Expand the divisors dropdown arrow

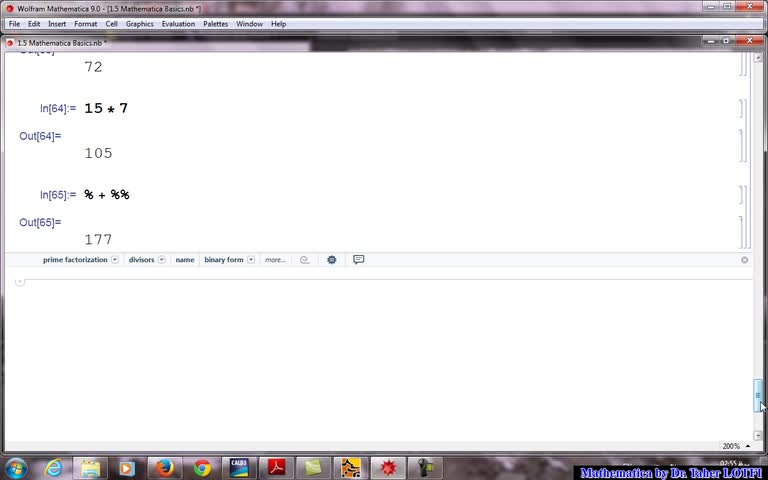162,260
